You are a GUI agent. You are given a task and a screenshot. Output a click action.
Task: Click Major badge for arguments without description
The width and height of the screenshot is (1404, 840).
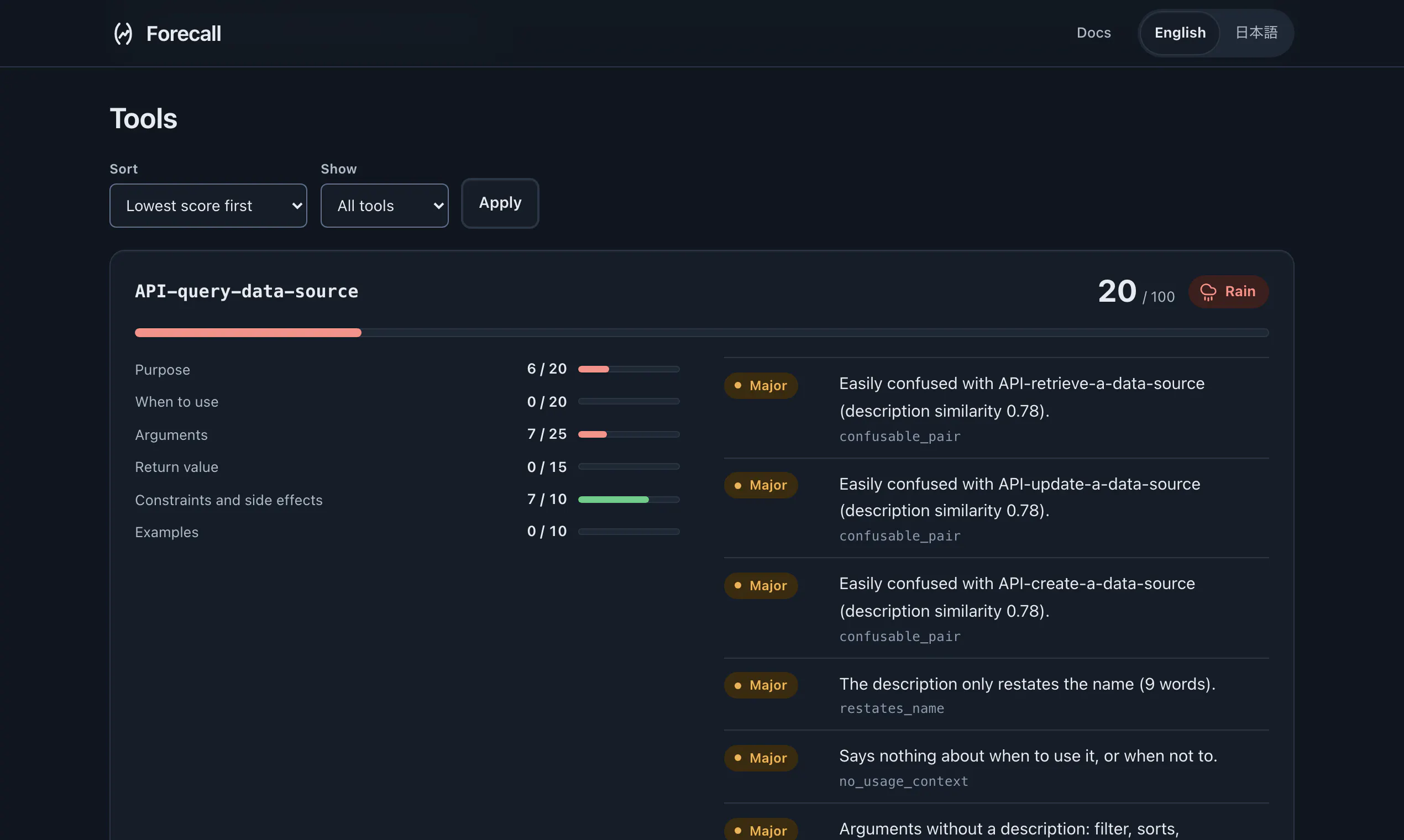761,830
